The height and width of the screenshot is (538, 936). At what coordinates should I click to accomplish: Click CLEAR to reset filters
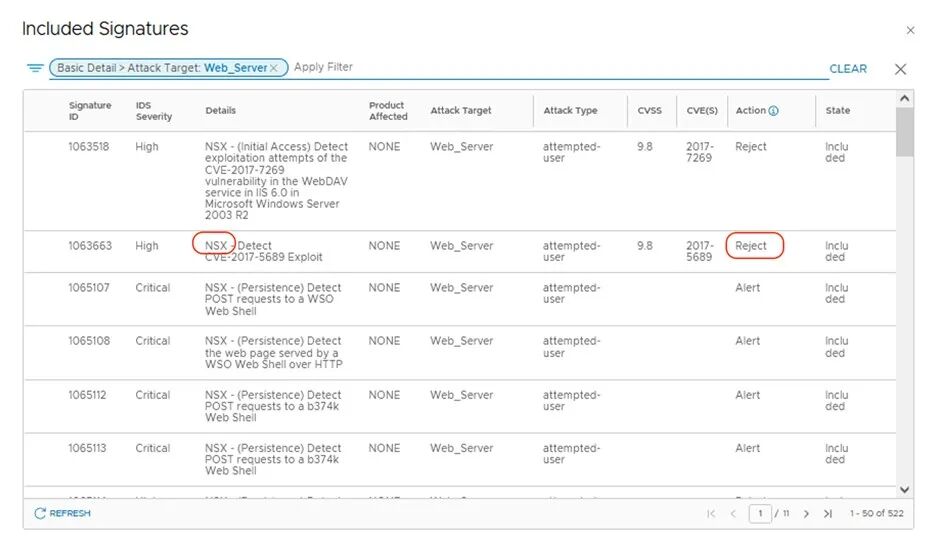(x=848, y=69)
